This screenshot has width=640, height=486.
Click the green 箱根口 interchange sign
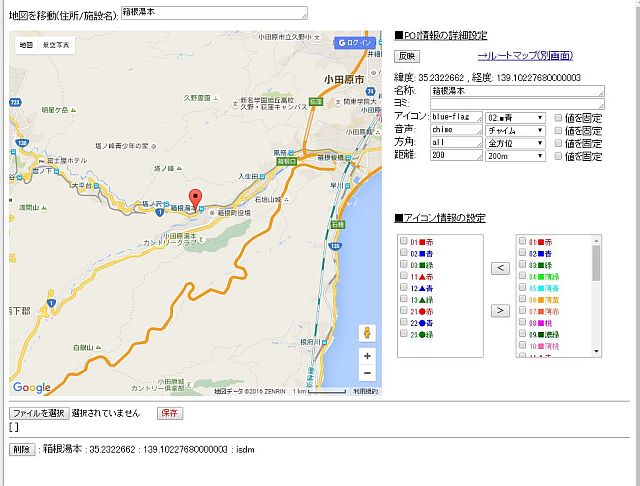pos(287,162)
